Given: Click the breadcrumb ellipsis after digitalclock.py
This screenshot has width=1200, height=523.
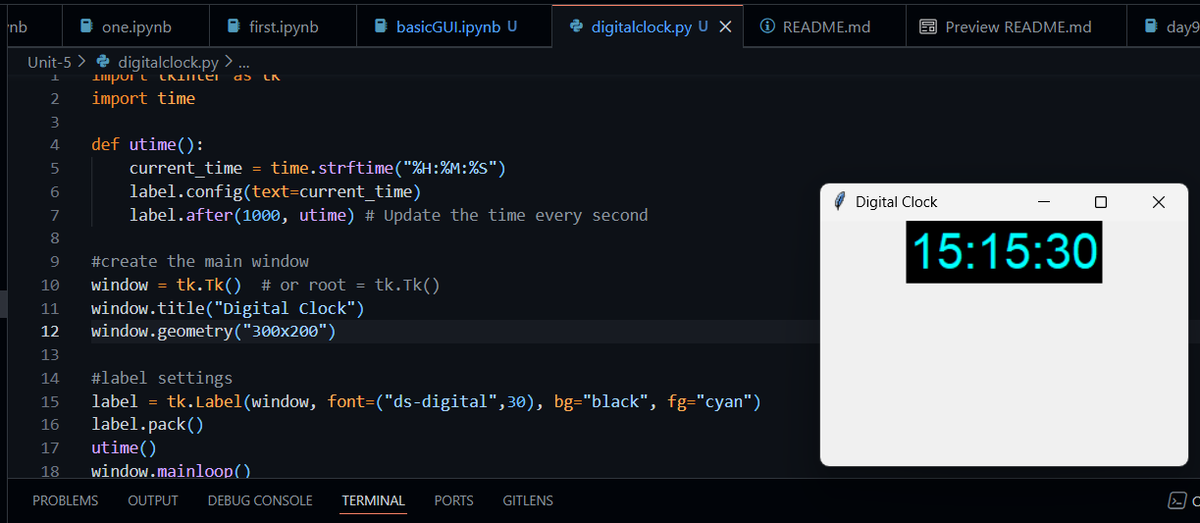Looking at the screenshot, I should click(244, 63).
